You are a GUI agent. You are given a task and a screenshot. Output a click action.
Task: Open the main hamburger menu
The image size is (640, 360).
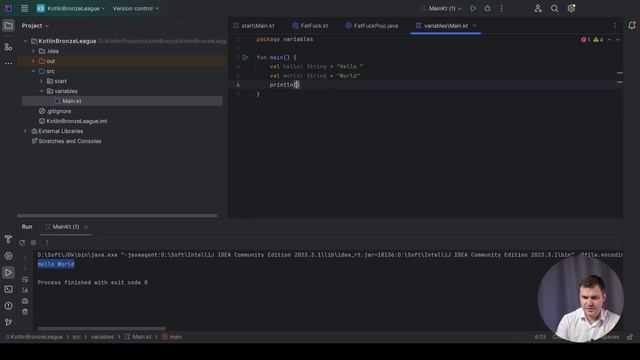point(24,8)
